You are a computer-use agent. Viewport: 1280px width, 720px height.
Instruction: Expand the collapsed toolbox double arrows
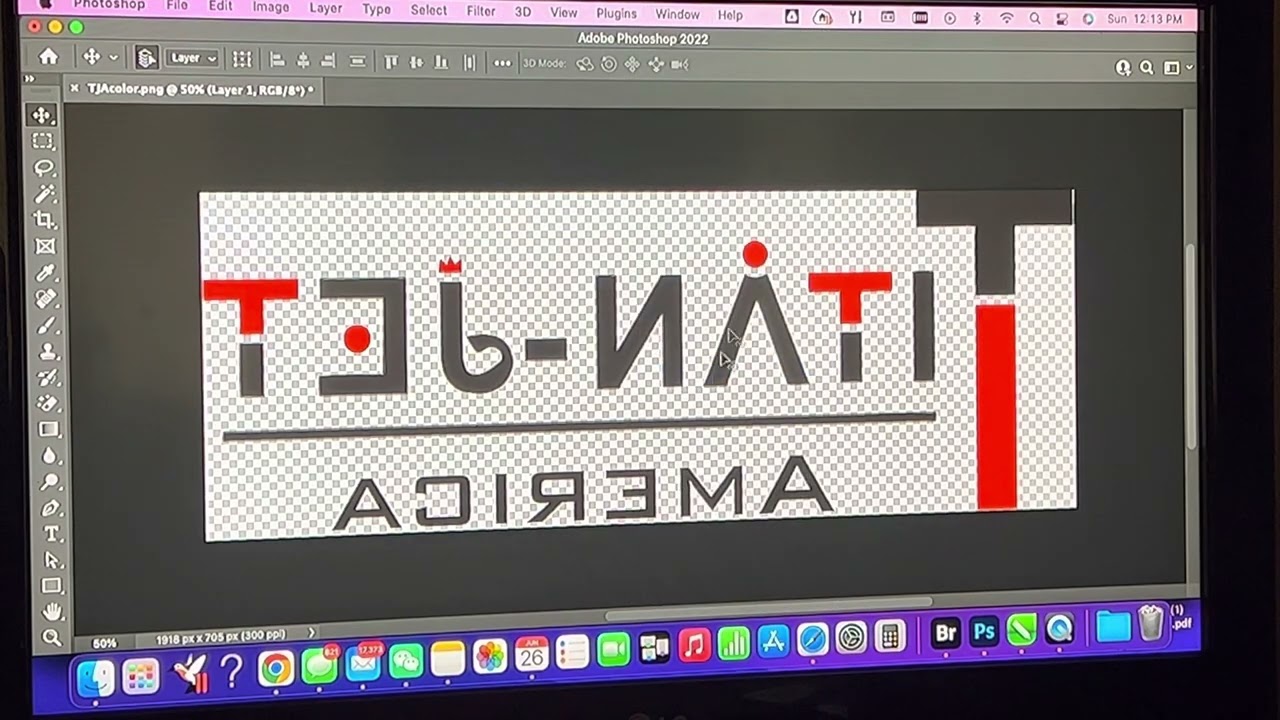coord(30,79)
